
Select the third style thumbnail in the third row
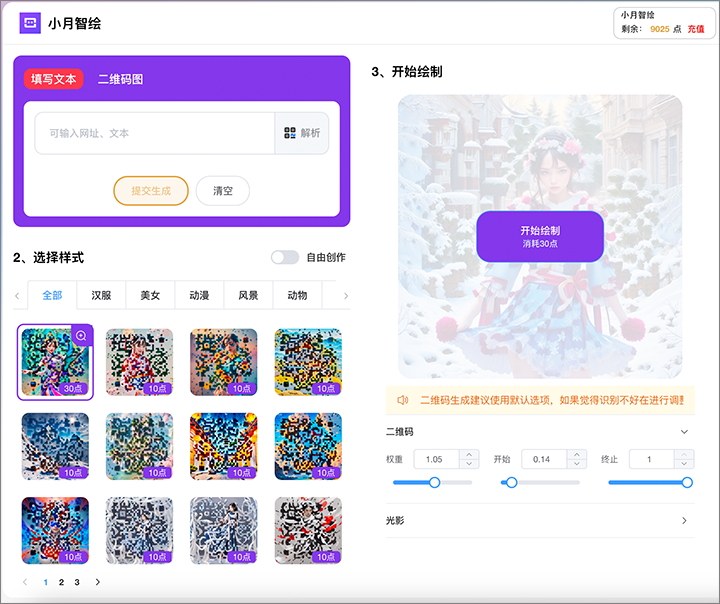(x=224, y=531)
